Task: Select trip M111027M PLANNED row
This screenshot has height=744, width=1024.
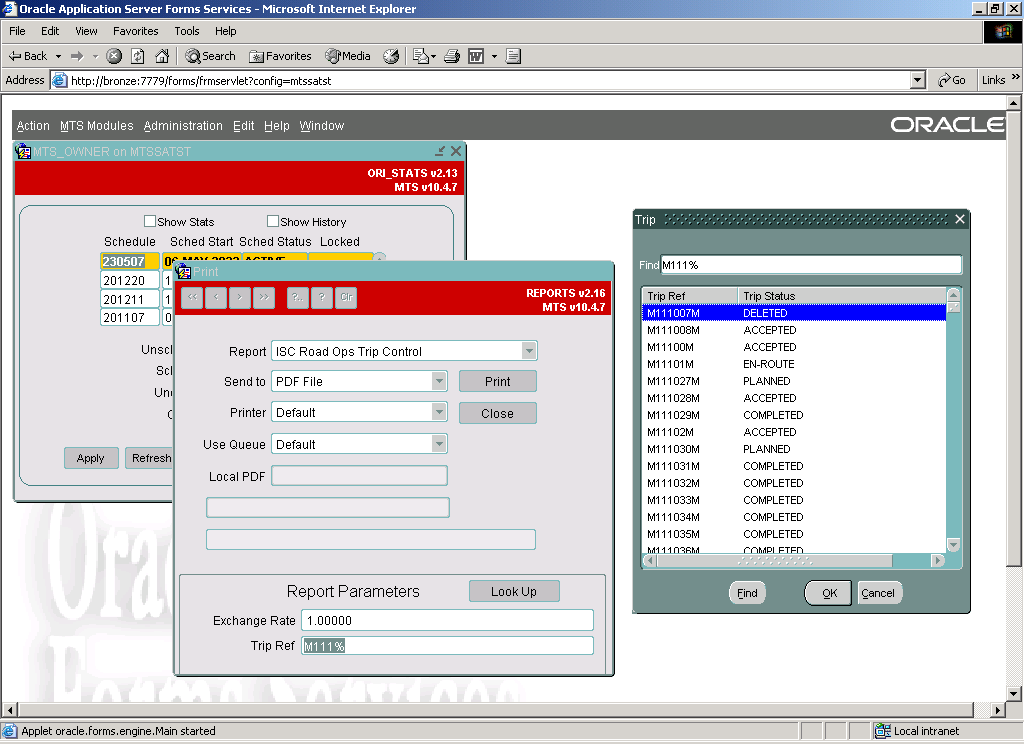Action: 794,381
